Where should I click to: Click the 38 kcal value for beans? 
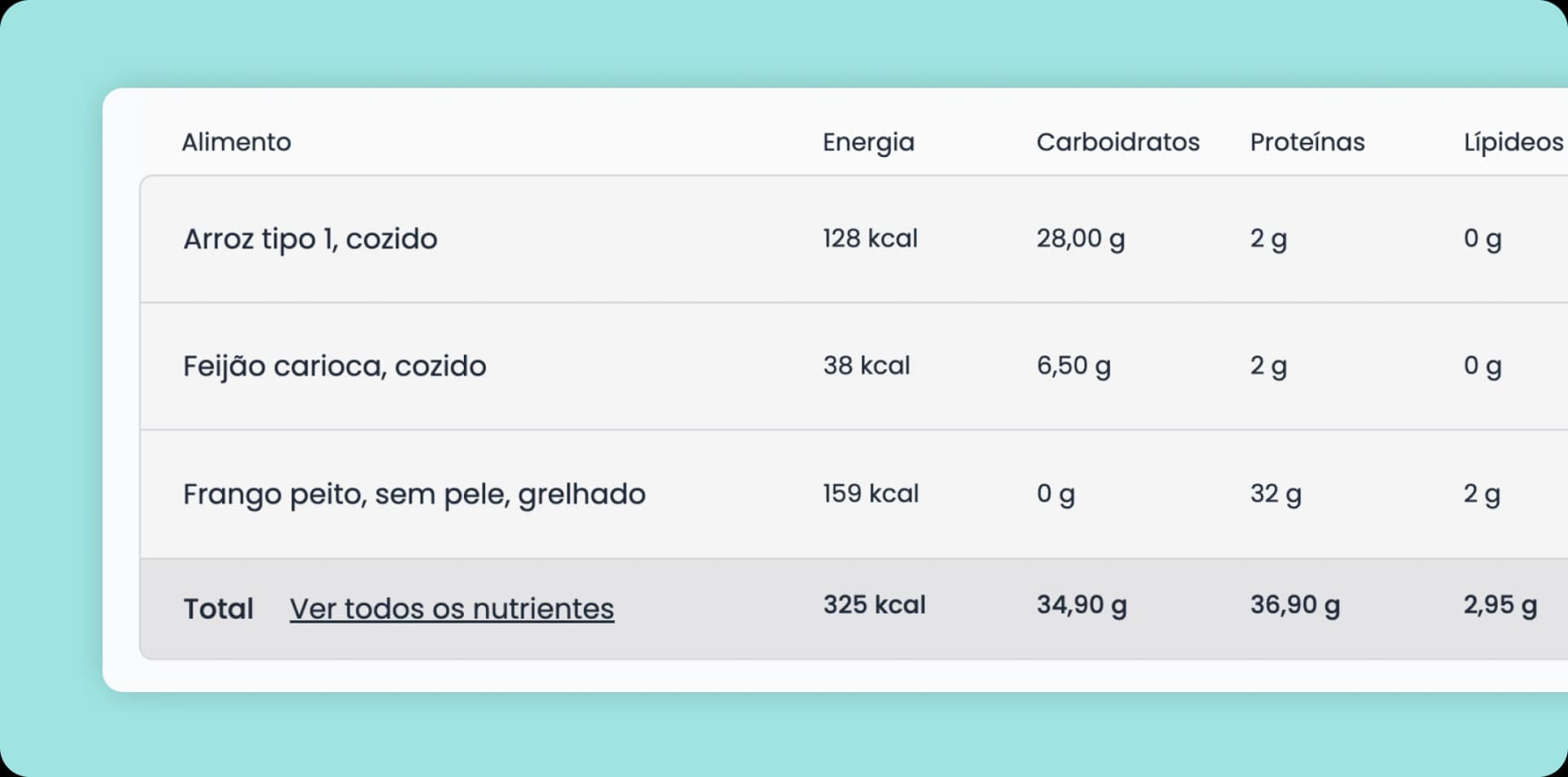(x=865, y=365)
